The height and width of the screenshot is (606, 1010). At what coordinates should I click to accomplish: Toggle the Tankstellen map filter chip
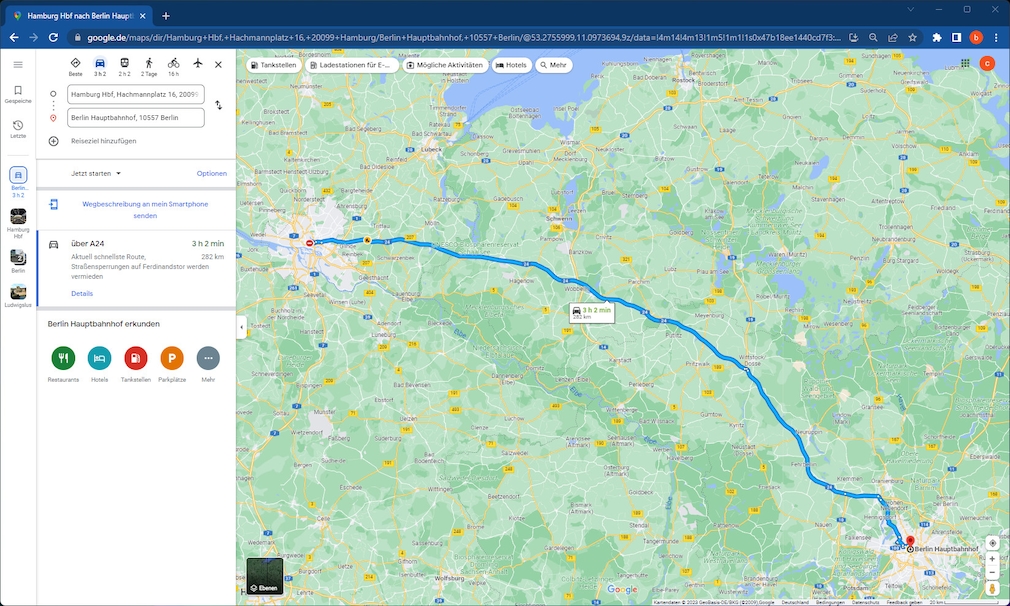click(x=274, y=65)
